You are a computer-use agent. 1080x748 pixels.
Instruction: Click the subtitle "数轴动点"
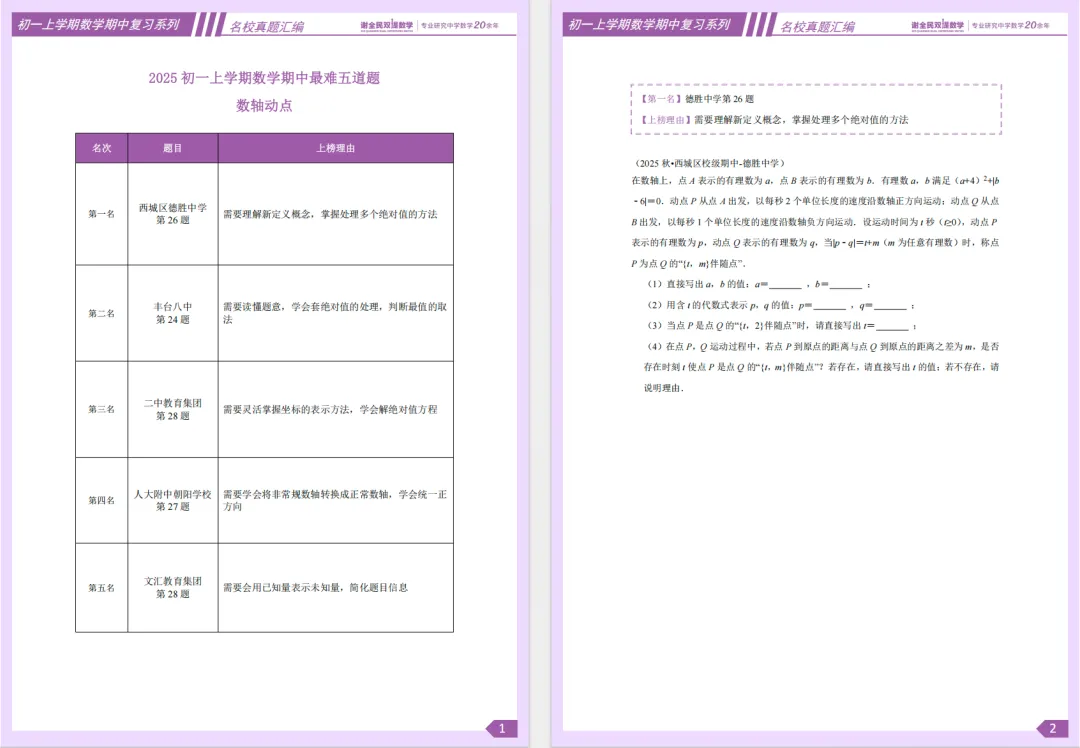click(x=264, y=105)
